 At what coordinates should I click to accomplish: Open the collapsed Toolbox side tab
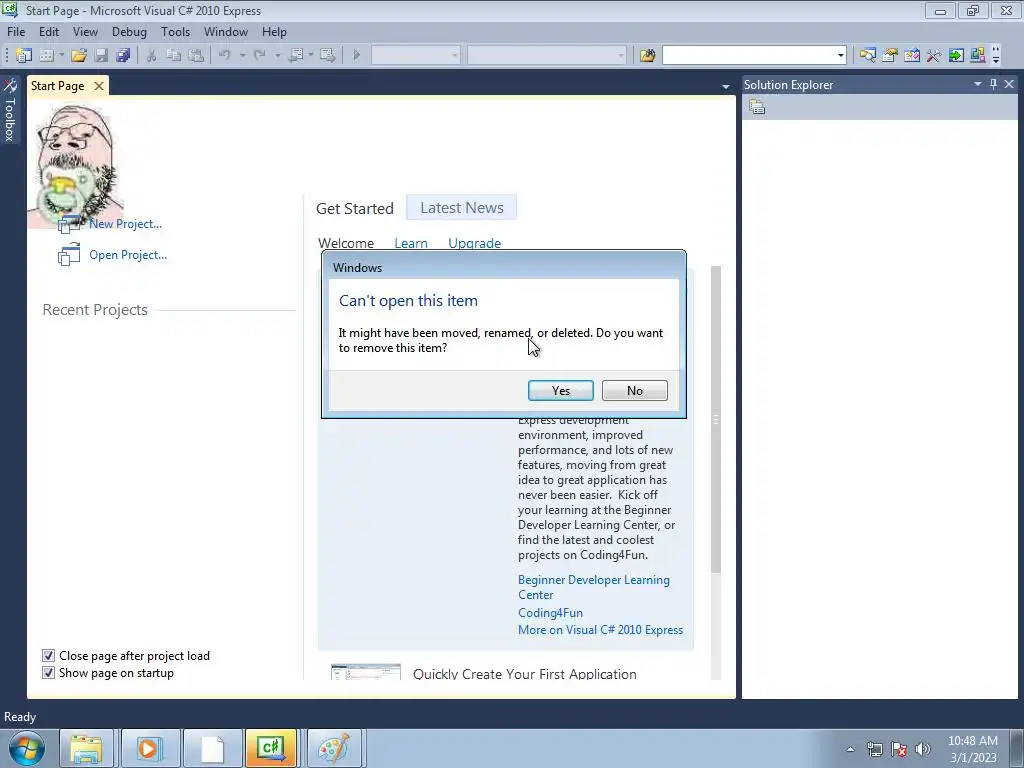coord(10,110)
